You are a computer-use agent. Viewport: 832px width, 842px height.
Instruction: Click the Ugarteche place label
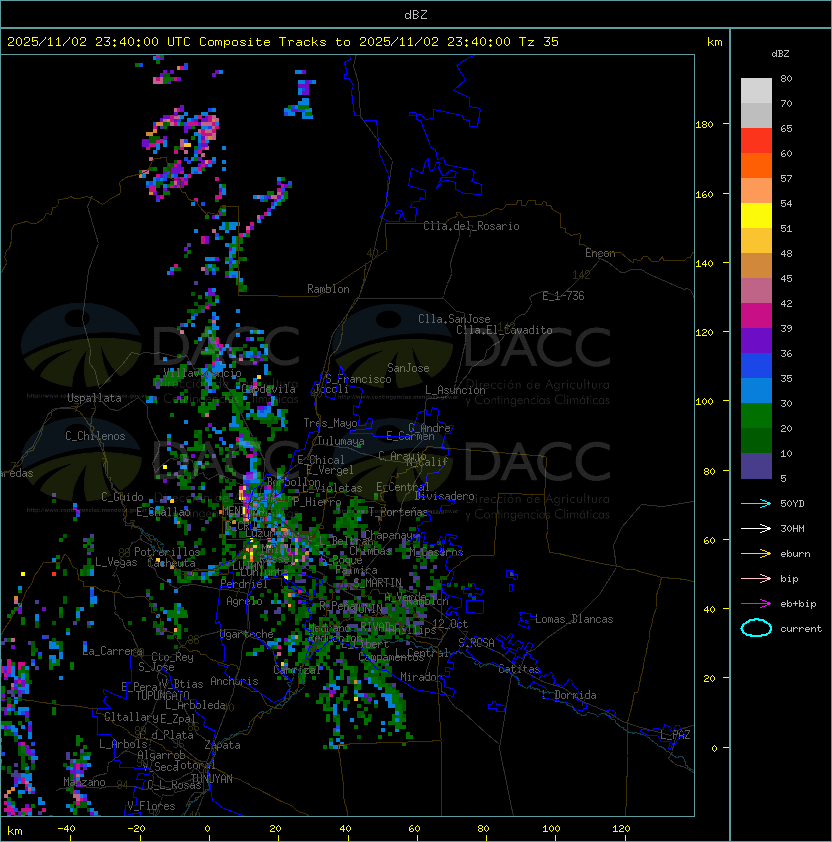(x=247, y=634)
